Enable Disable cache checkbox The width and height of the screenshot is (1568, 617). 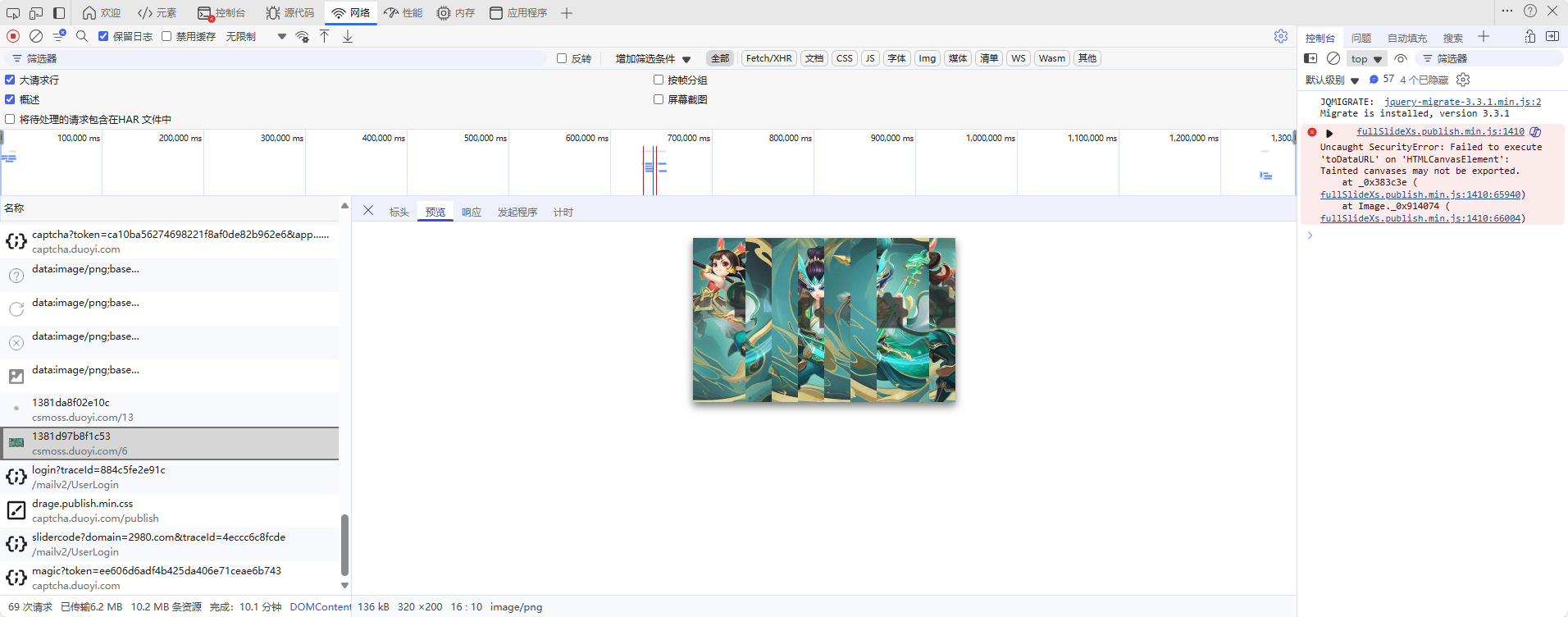[166, 36]
